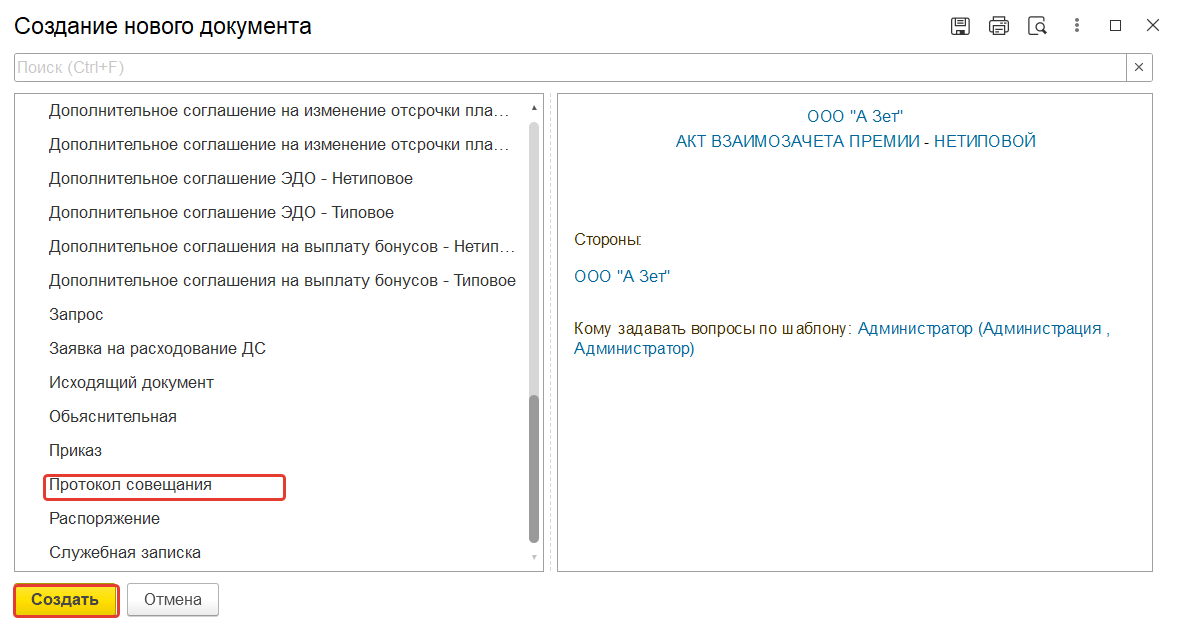Click the АКТ ВЗАИМОЗАЧЕТА ПРЕМИИ - НЕТИПОВОЙ link
The image size is (1177, 632).
[x=855, y=141]
